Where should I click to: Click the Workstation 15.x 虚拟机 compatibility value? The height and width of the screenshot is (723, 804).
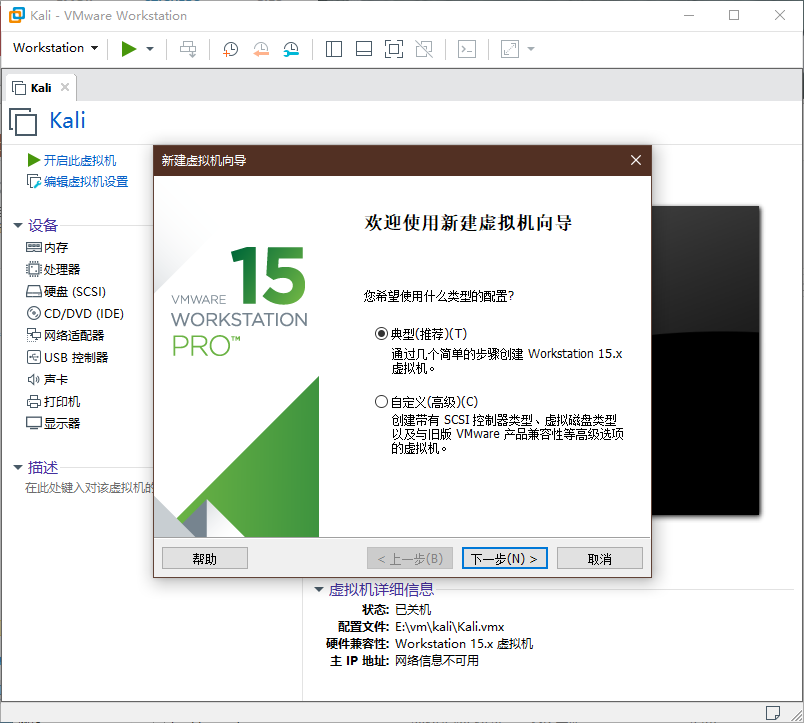pyautogui.click(x=464, y=644)
